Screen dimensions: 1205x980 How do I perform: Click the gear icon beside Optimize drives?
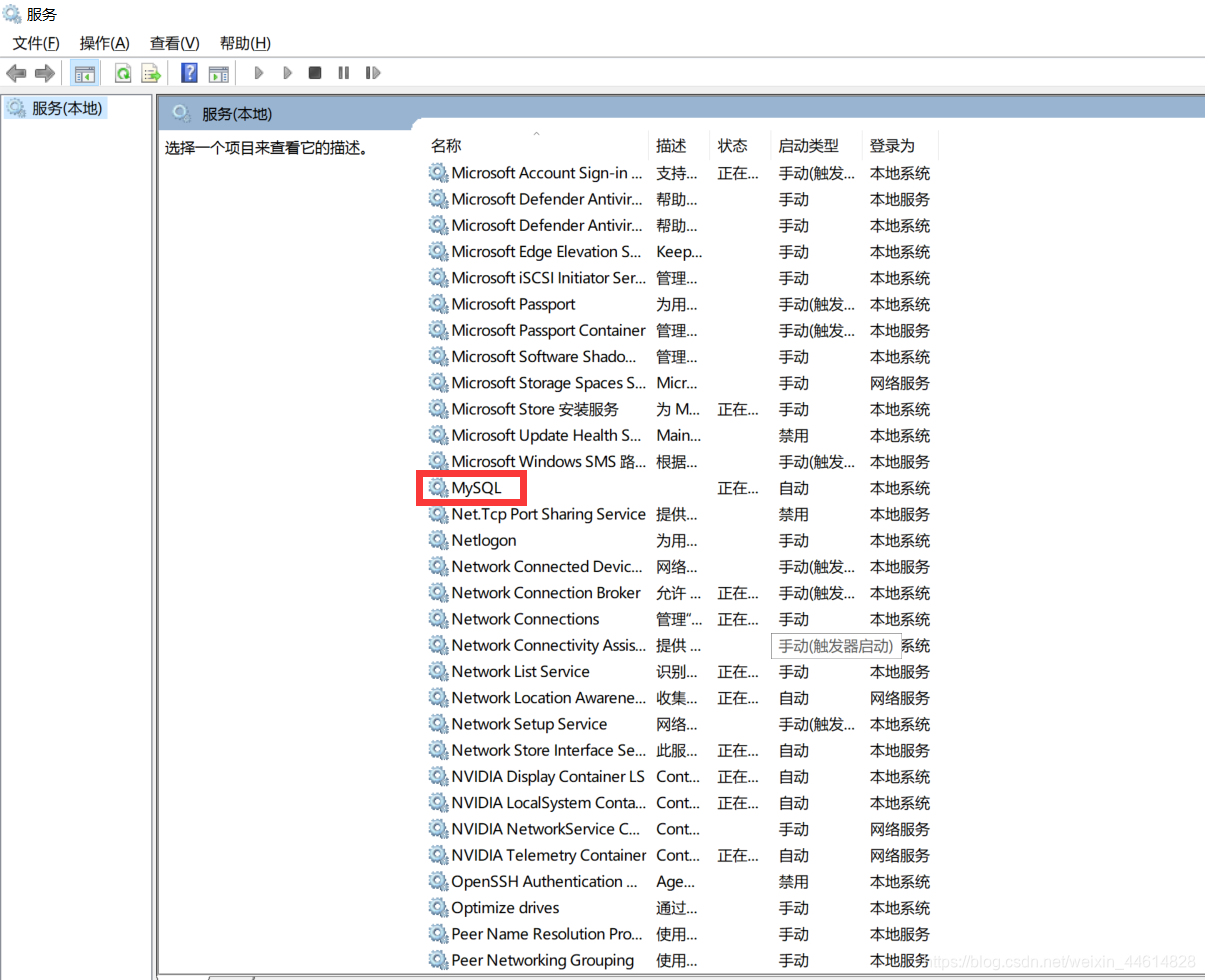point(438,908)
